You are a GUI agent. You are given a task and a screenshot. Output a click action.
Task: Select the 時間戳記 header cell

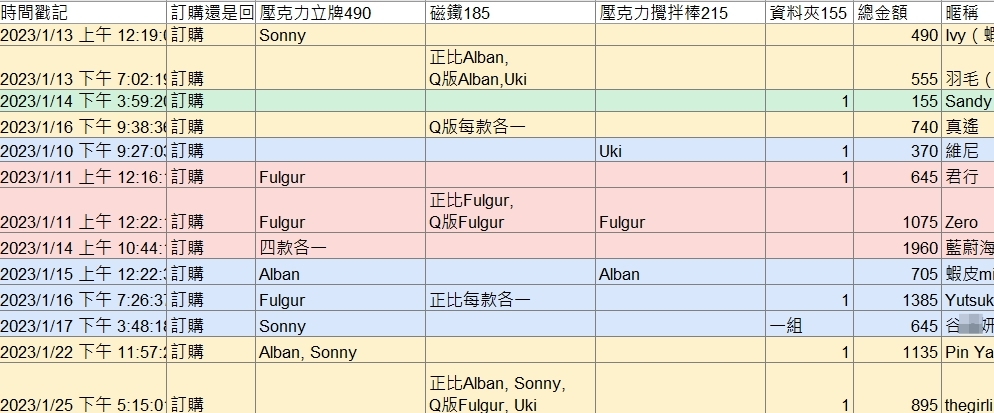click(x=83, y=13)
